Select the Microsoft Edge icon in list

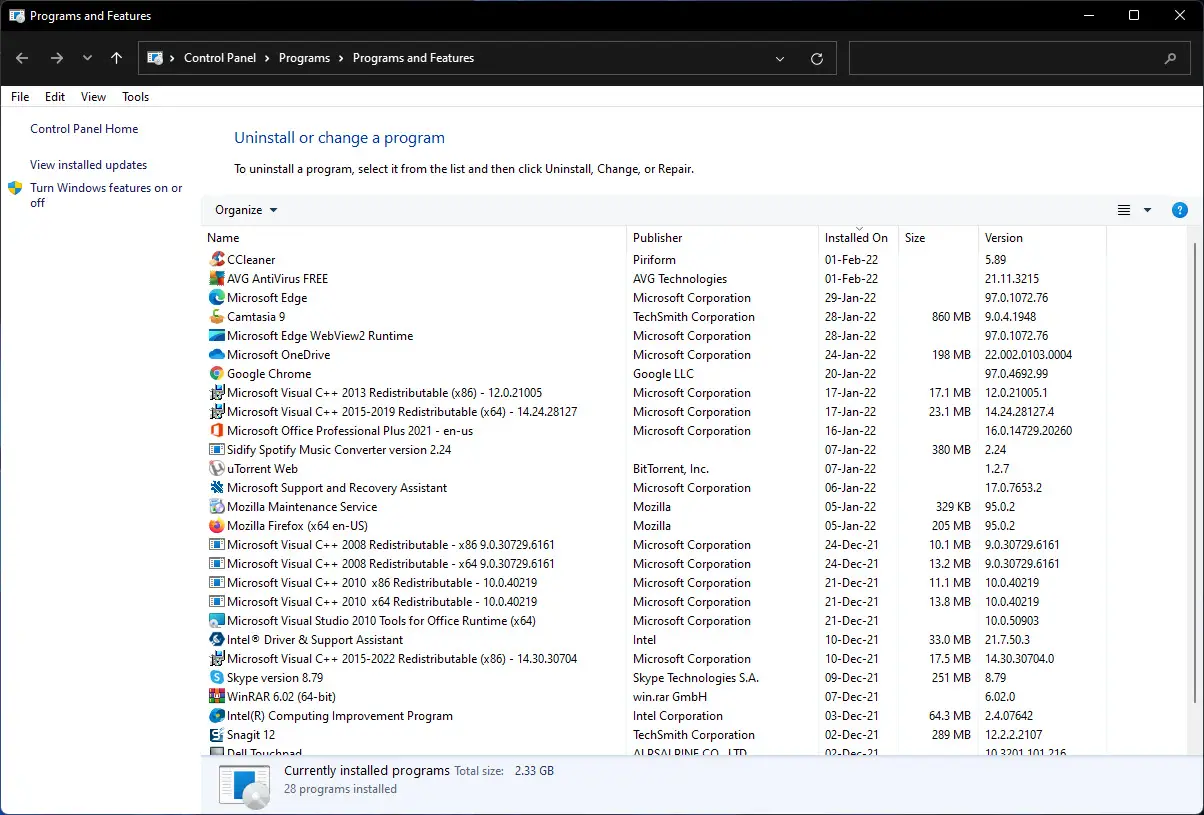(x=217, y=298)
